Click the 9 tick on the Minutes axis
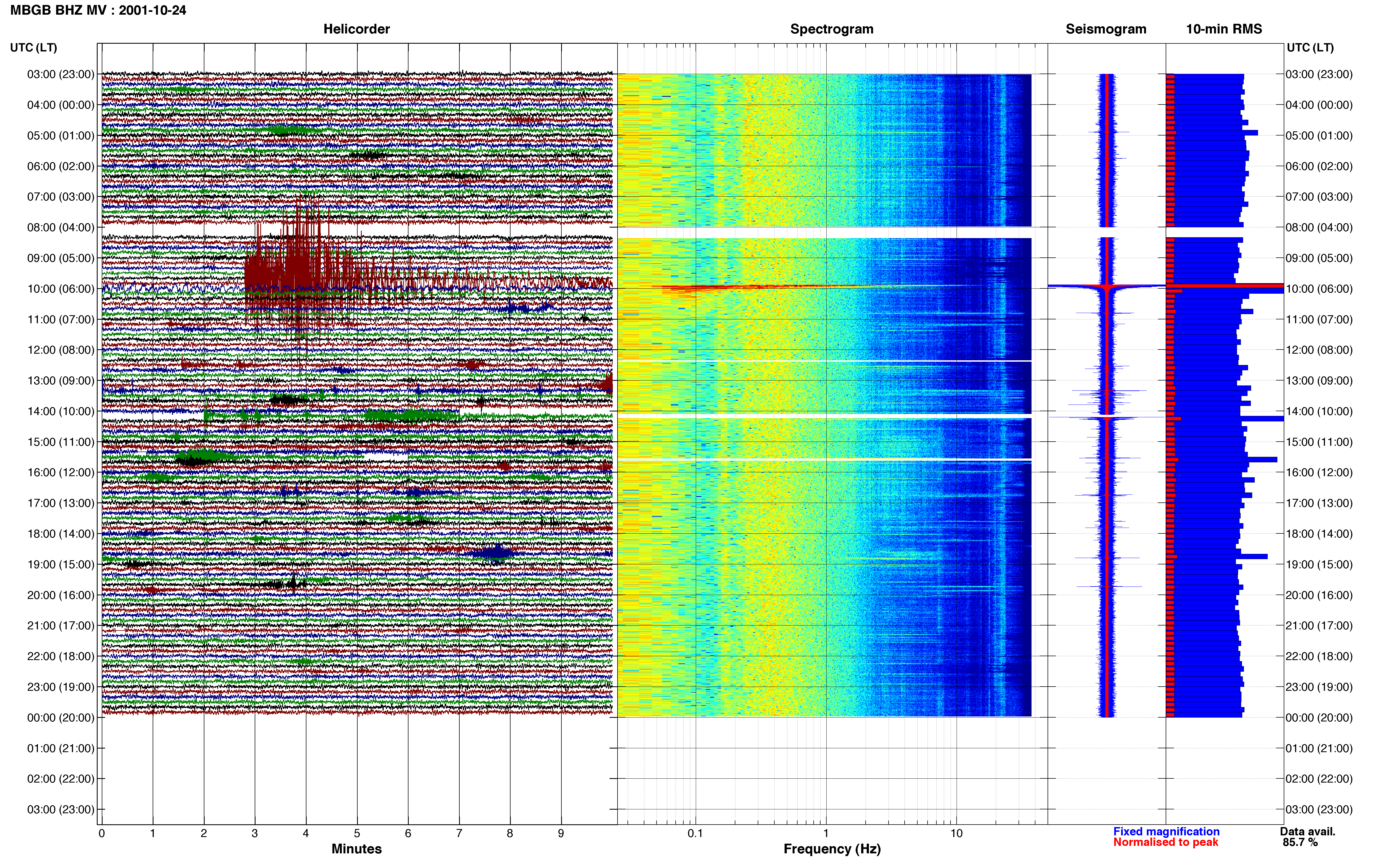The width and height of the screenshot is (1388, 868). pyautogui.click(x=561, y=833)
